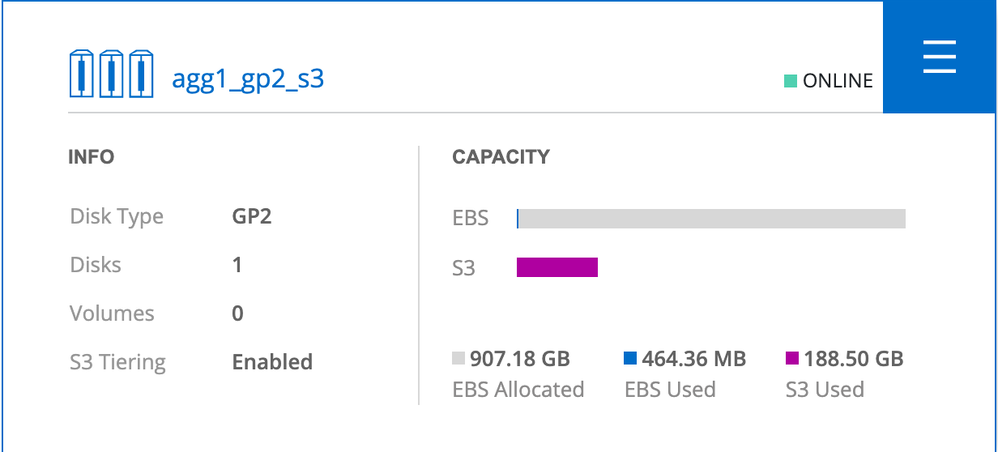Click the blue EBS Used legend square
Screen dimensions: 998x452
(630, 358)
